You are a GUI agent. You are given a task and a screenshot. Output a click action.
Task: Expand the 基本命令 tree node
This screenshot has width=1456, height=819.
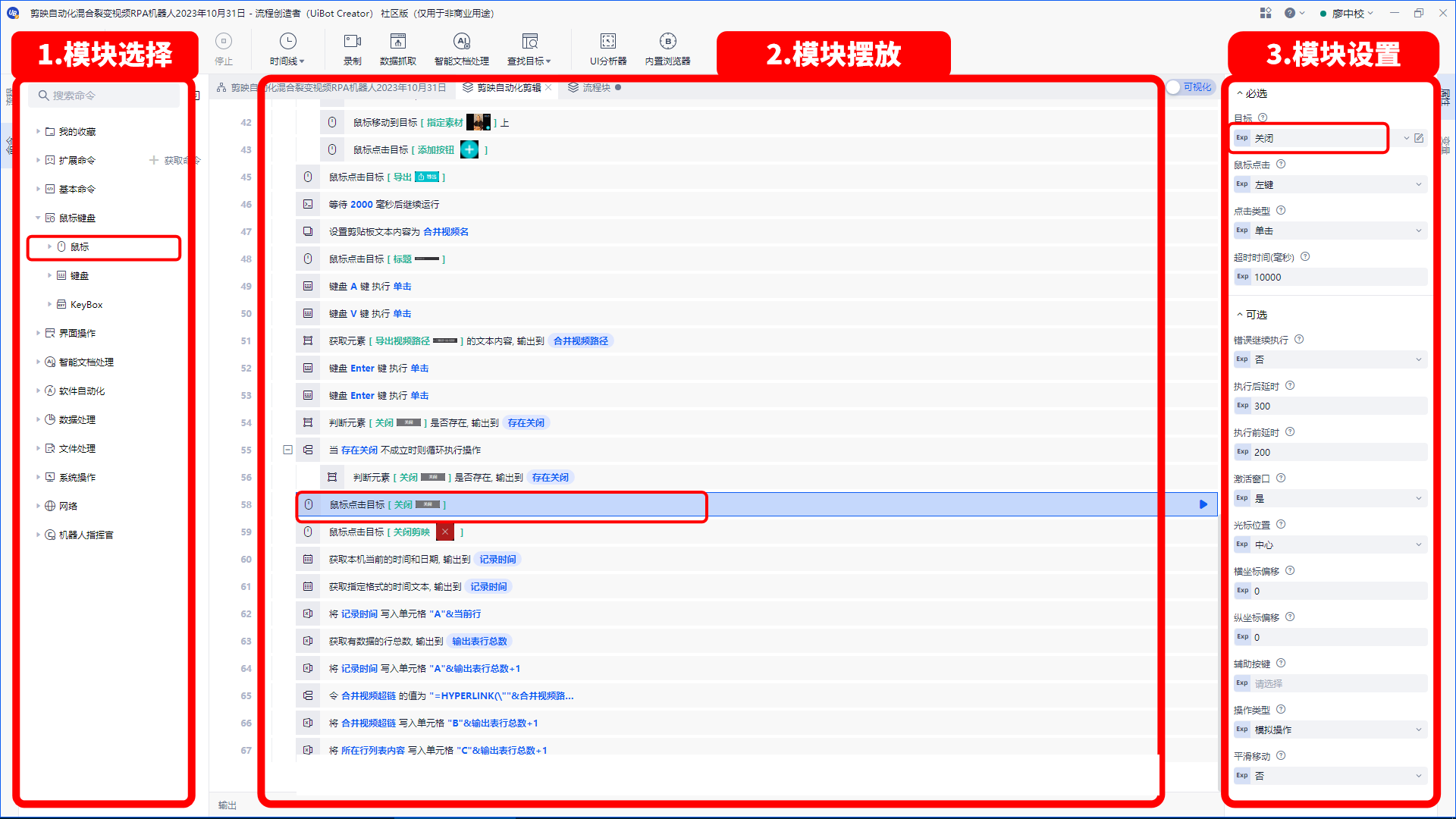pos(38,189)
